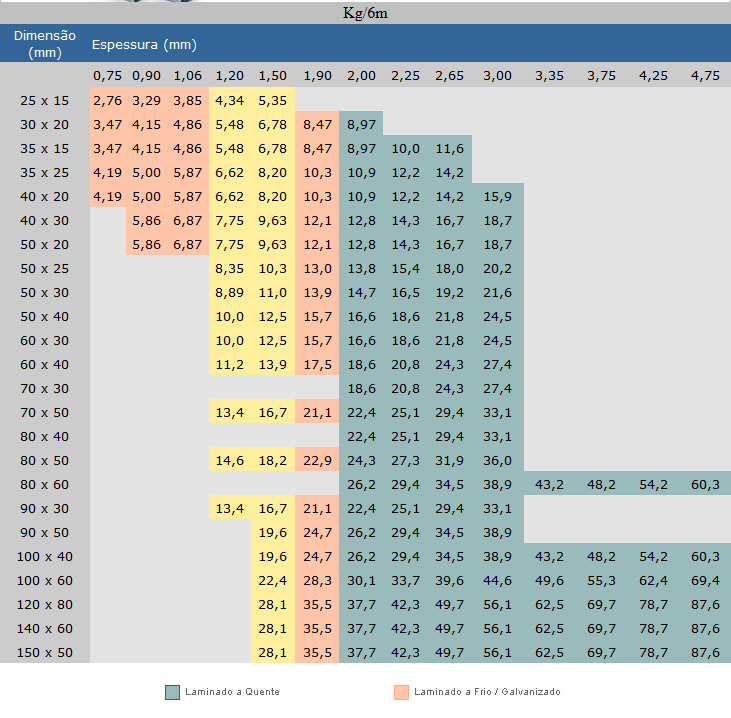The height and width of the screenshot is (718, 731).
Task: Click the 80 x 60 dimension row label
Action: pyautogui.click(x=44, y=484)
